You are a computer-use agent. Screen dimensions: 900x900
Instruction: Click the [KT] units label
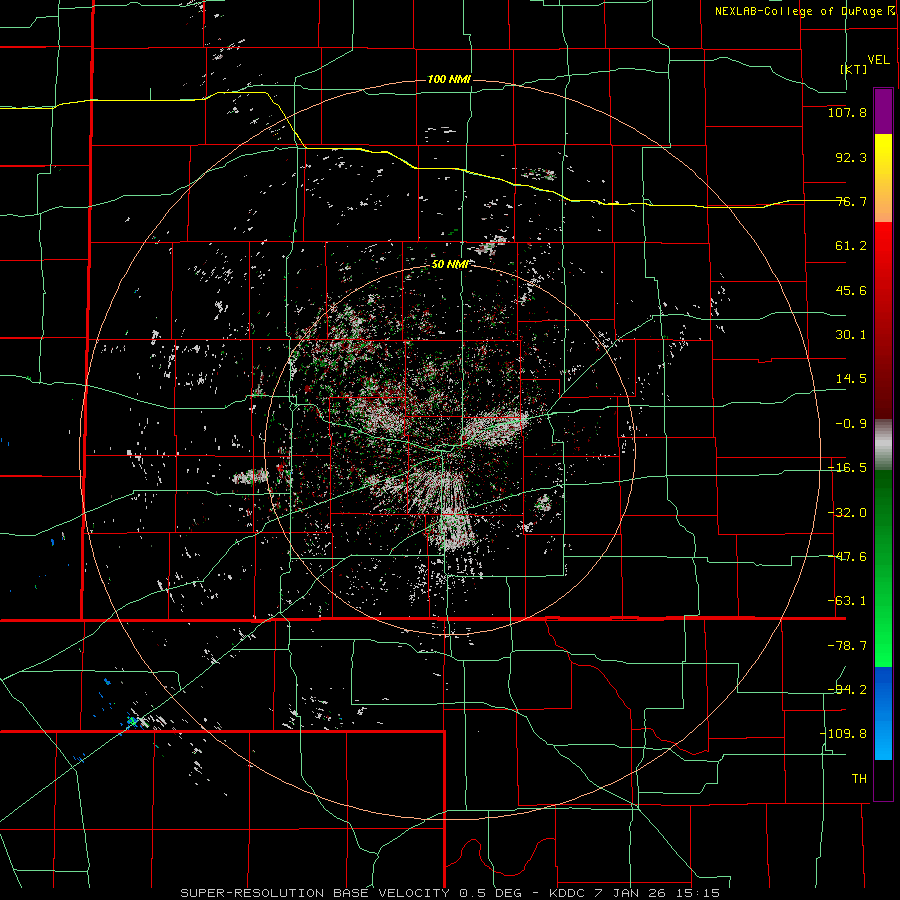[x=854, y=69]
